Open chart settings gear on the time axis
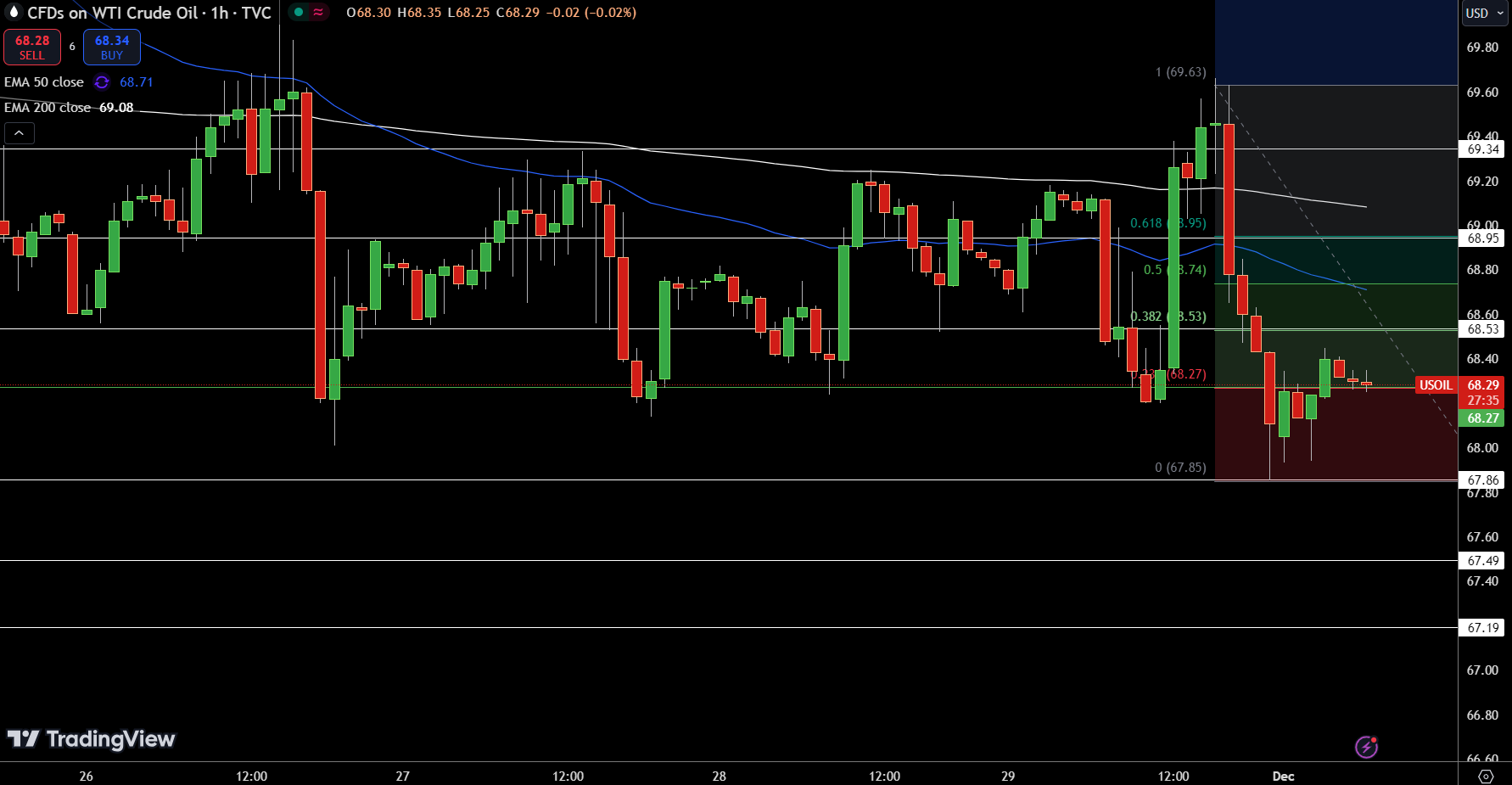 (x=1486, y=776)
